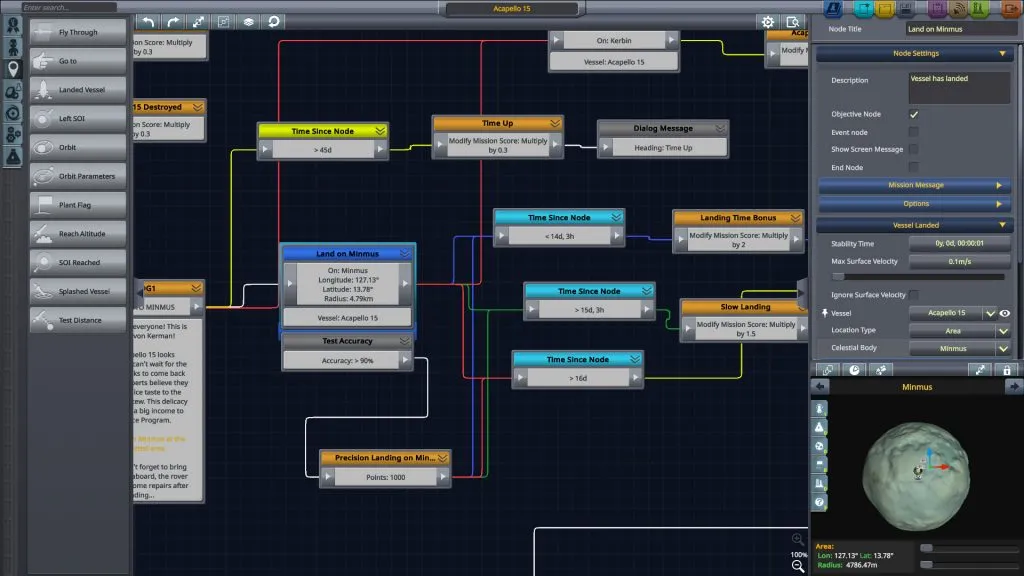This screenshot has height=576, width=1024.
Task: Click the grey save disk icon
Action: tap(904, 8)
